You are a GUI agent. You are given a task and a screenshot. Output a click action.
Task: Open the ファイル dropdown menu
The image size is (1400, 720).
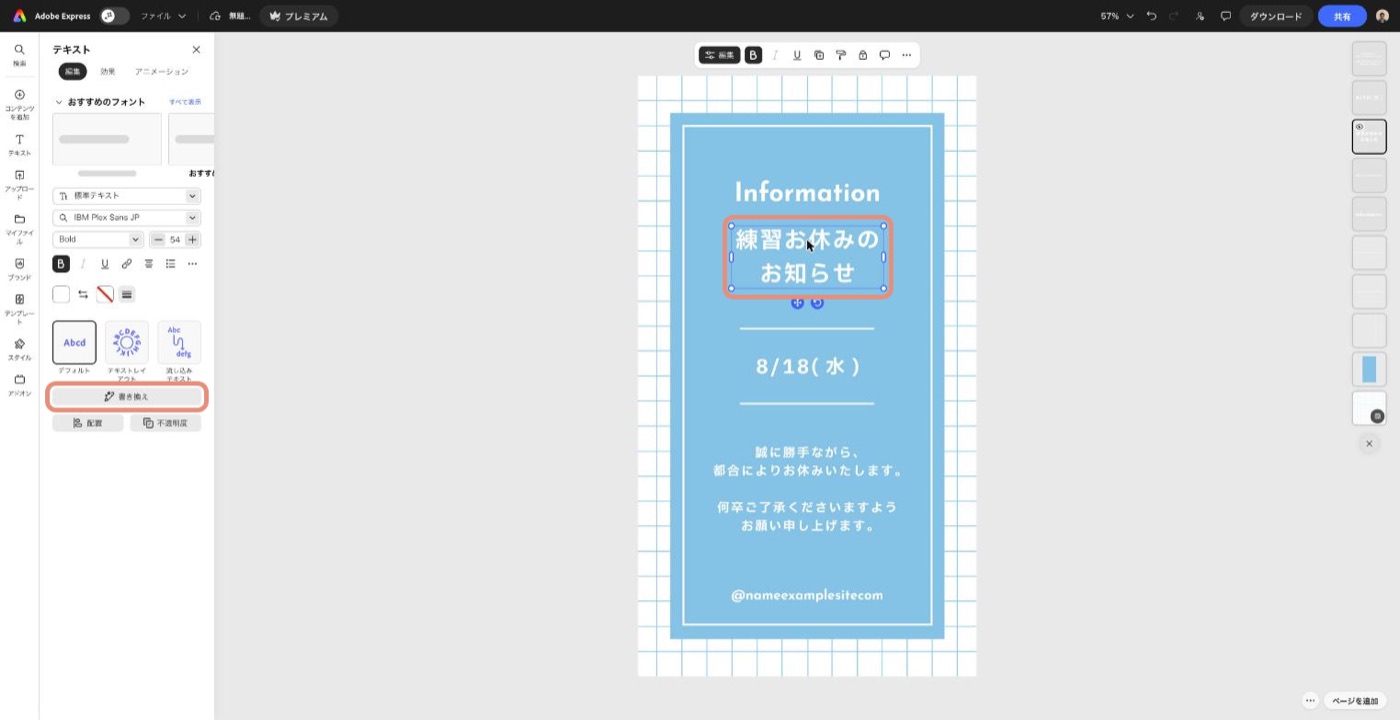click(x=163, y=16)
